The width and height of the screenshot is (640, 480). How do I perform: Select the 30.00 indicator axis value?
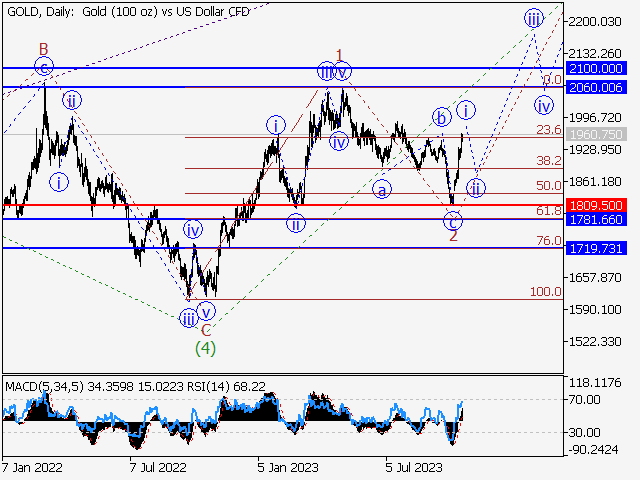584,432
